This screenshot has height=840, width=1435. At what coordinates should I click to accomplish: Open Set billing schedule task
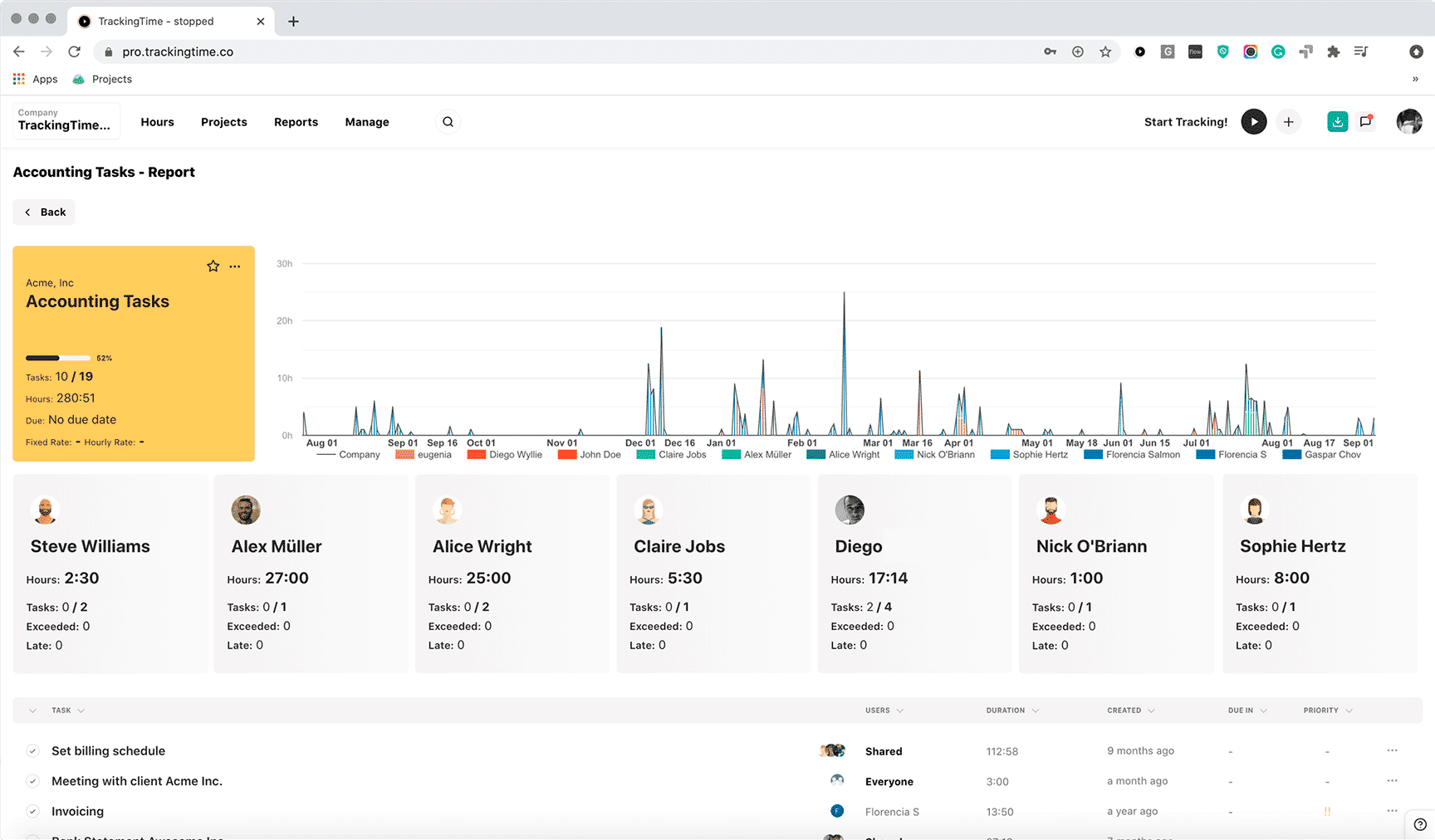pos(108,751)
